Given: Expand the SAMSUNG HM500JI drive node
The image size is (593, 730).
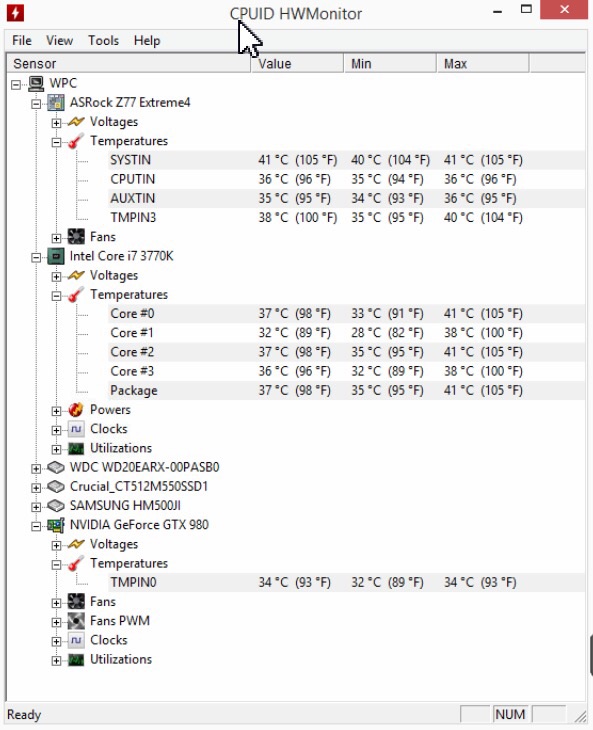Looking at the screenshot, I should (x=36, y=507).
